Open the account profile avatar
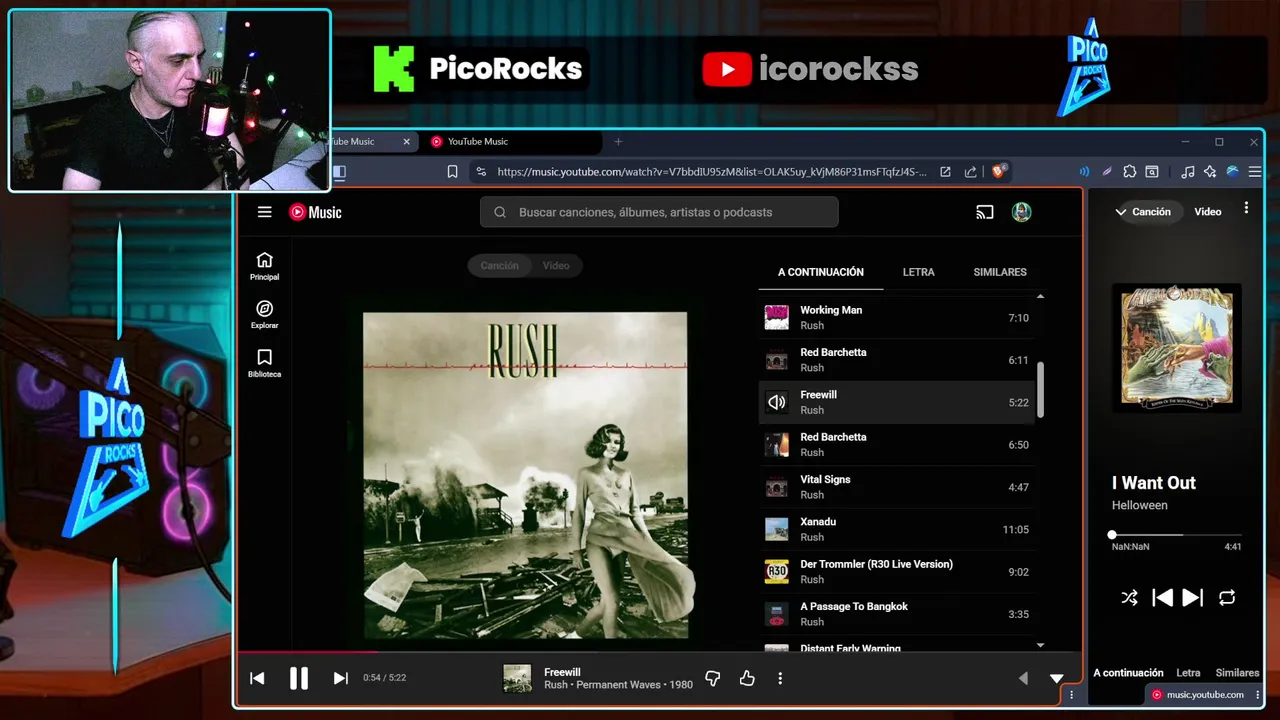Image resolution: width=1280 pixels, height=720 pixels. tap(1021, 212)
